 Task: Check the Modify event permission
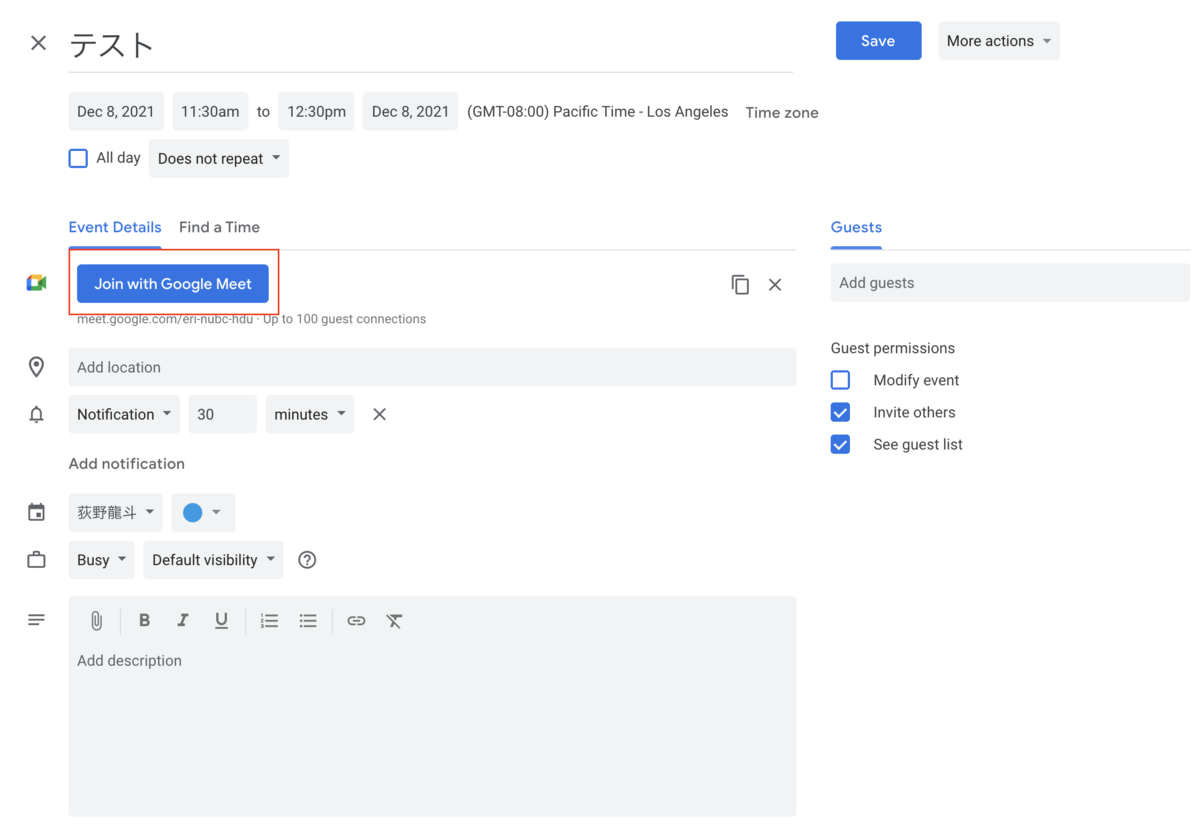click(840, 380)
